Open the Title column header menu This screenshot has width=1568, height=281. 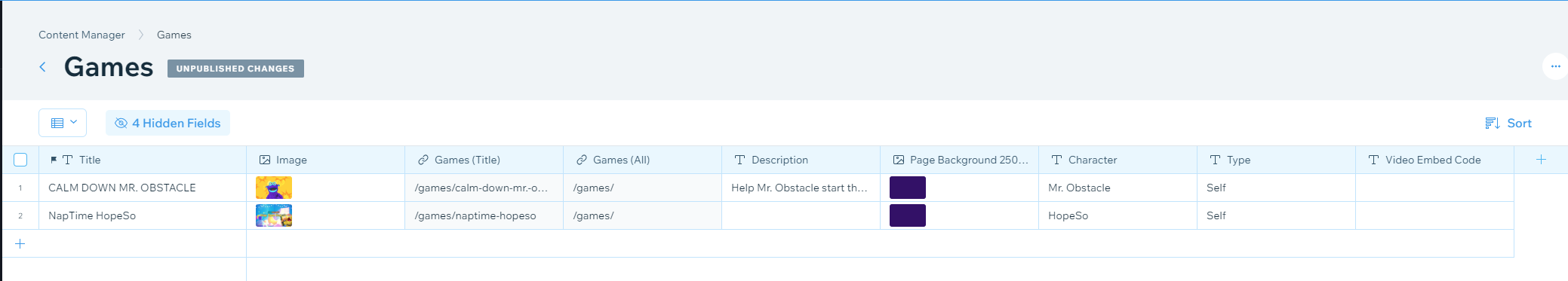[x=143, y=160]
